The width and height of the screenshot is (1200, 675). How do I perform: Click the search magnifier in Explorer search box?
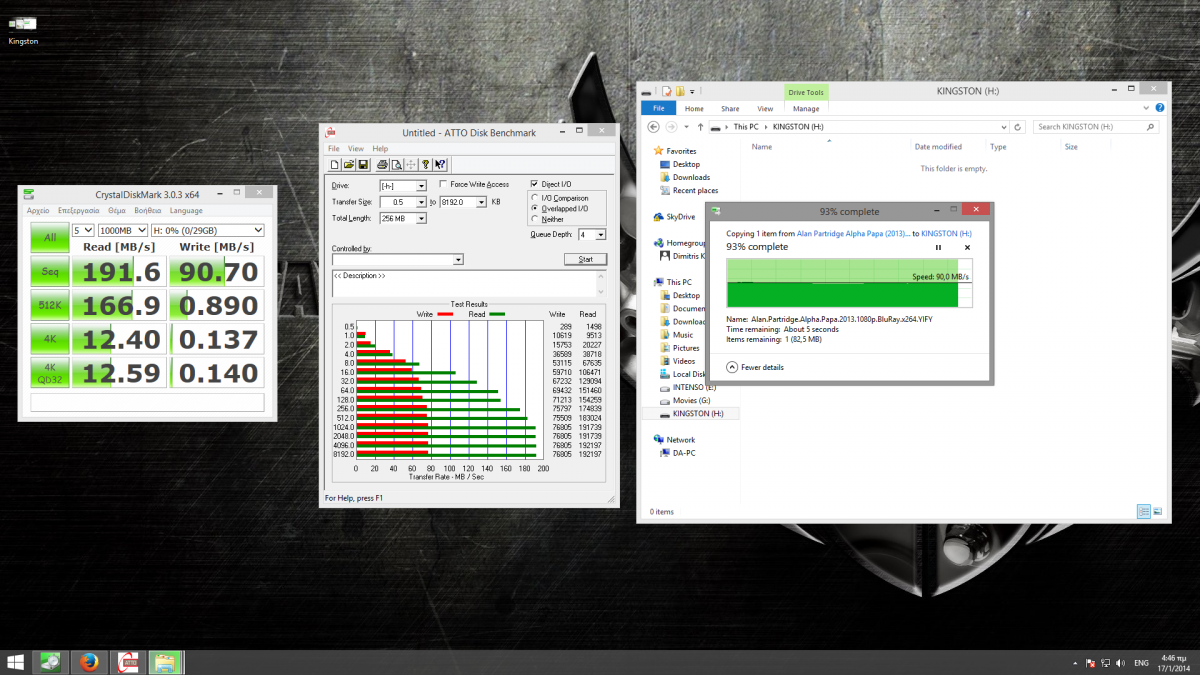click(1151, 127)
